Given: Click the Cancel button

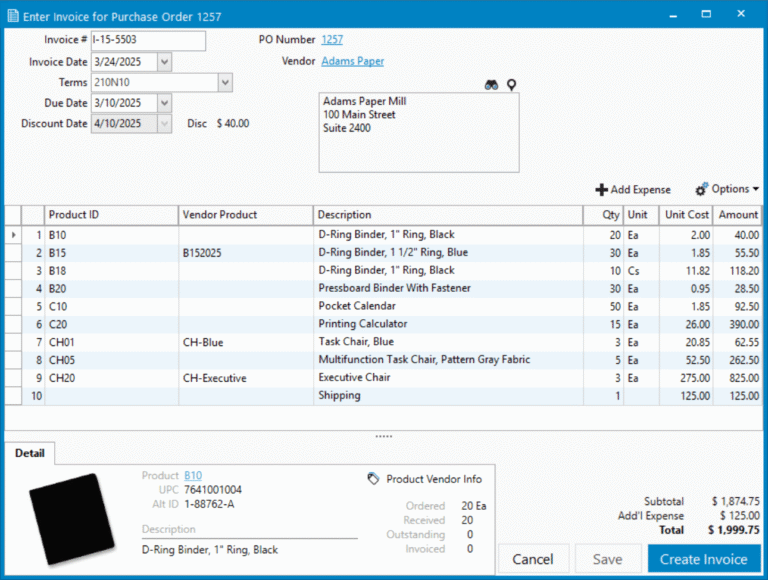Looking at the screenshot, I should pyautogui.click(x=533, y=559).
